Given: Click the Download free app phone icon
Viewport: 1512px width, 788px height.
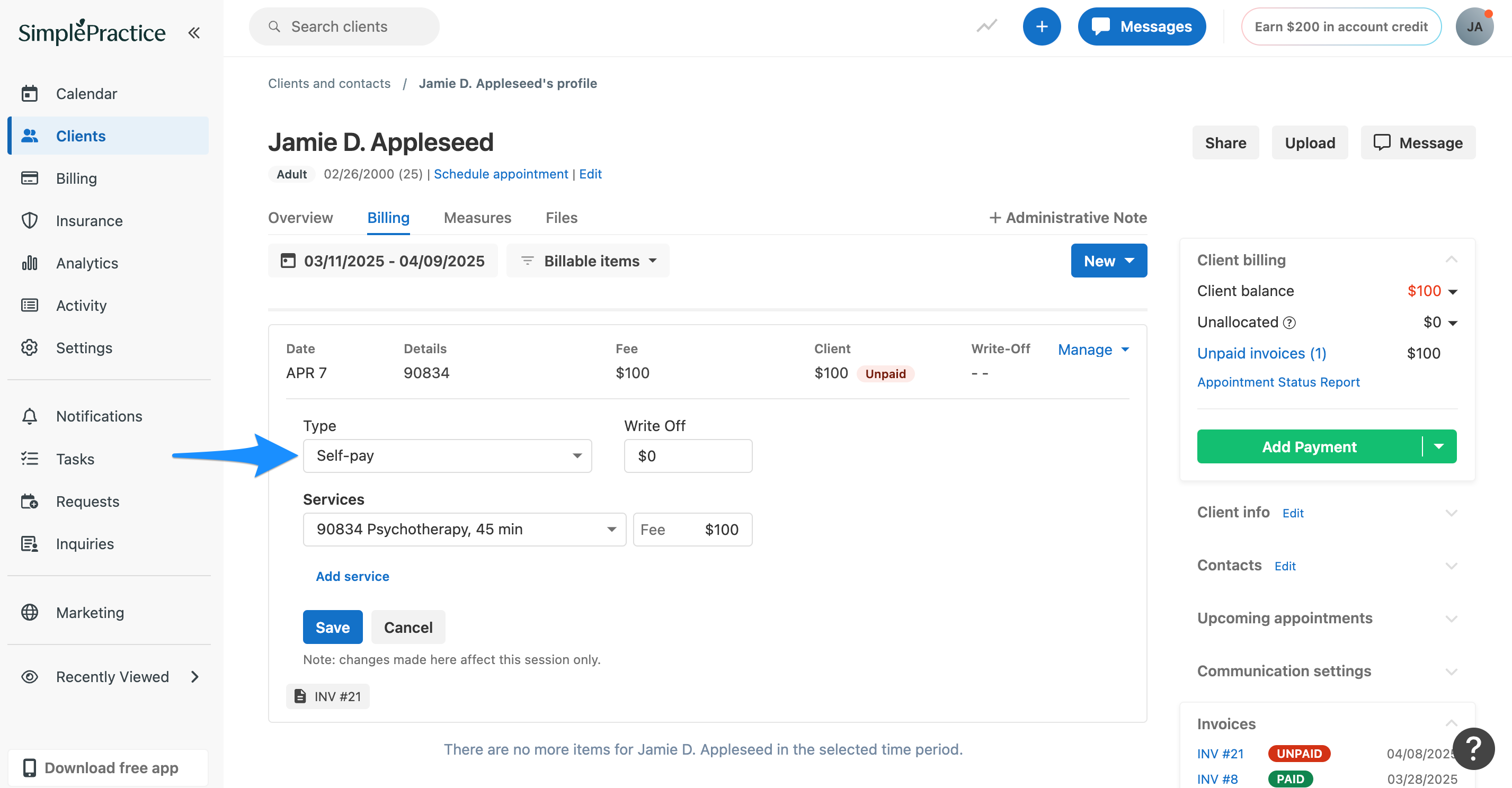Looking at the screenshot, I should (x=29, y=767).
